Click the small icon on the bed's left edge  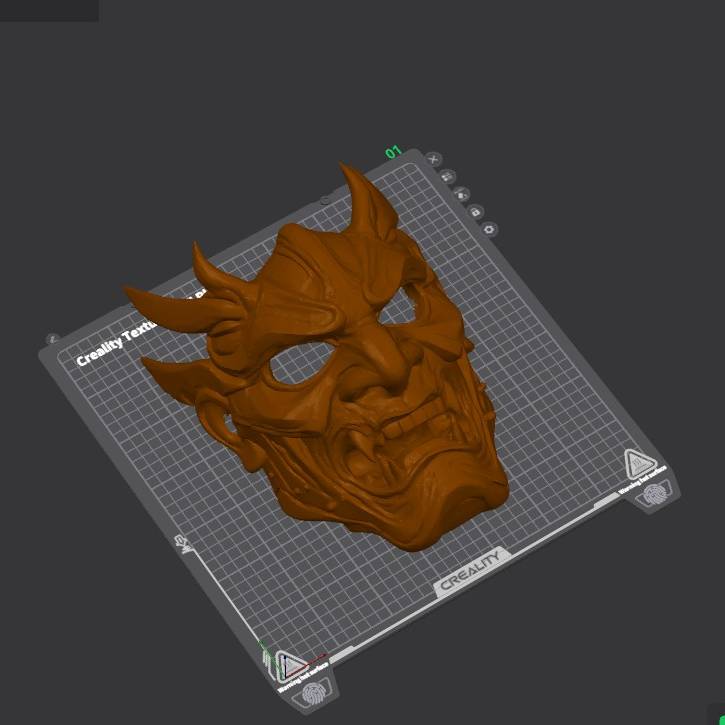(x=184, y=545)
